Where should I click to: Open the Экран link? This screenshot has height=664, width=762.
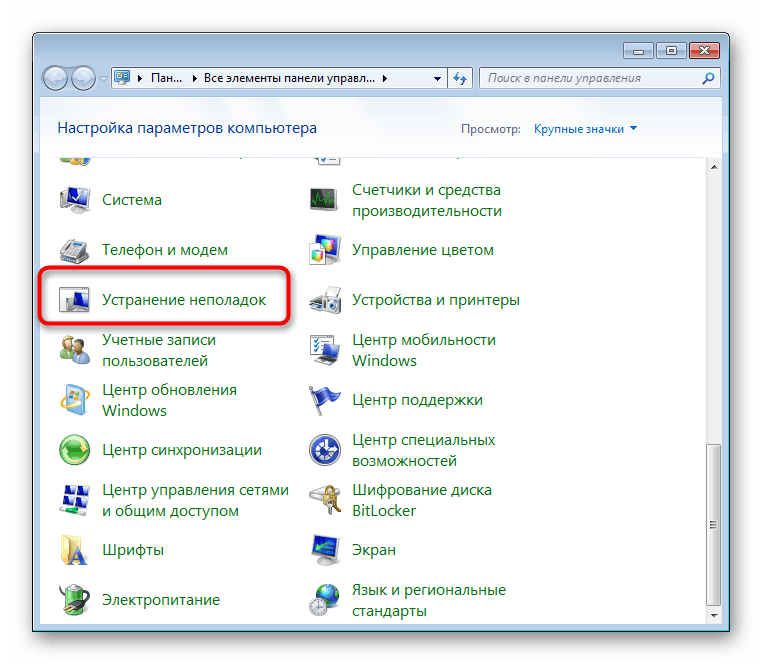374,550
